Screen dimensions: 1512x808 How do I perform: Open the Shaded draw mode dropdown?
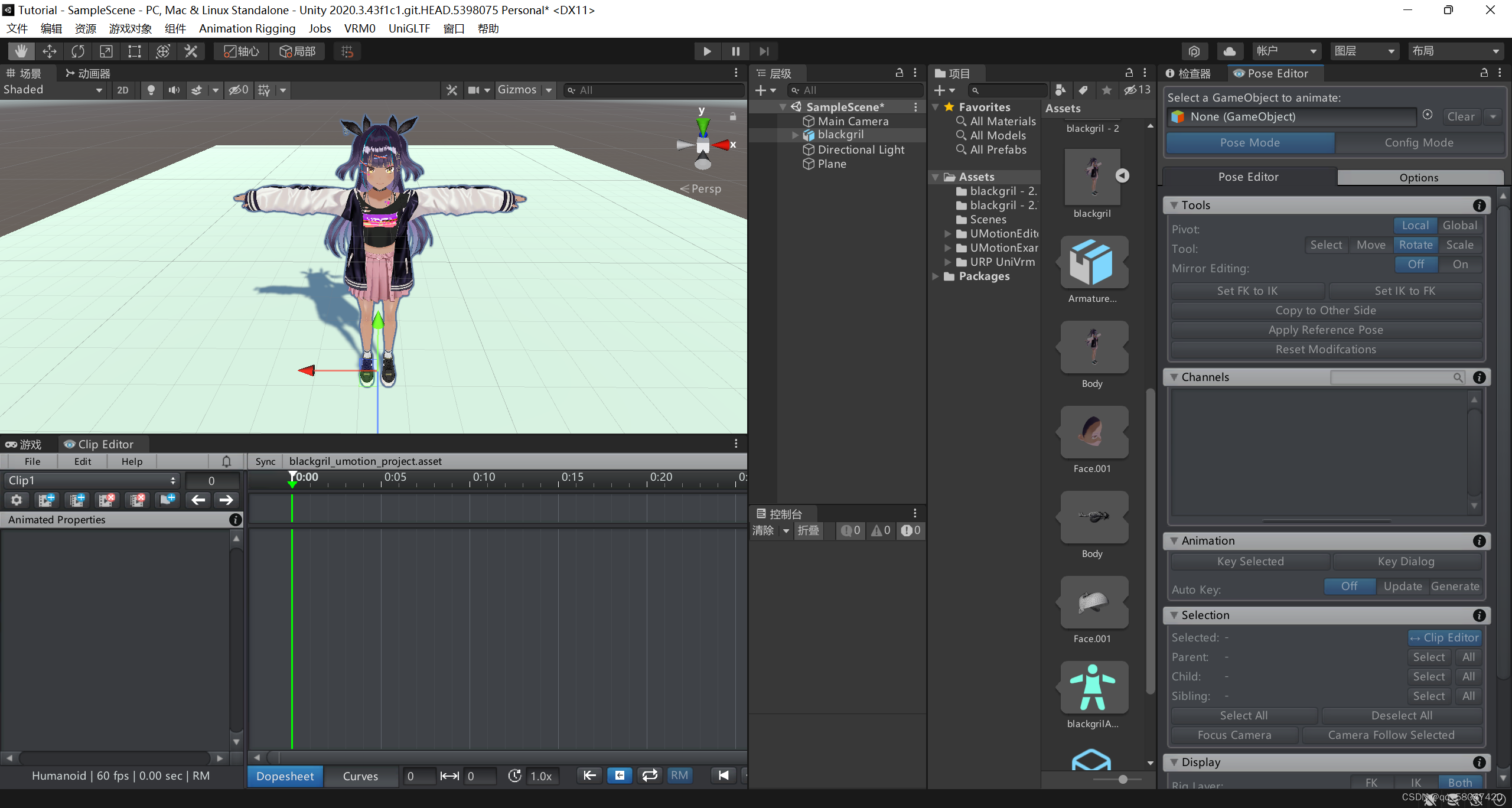tap(53, 90)
